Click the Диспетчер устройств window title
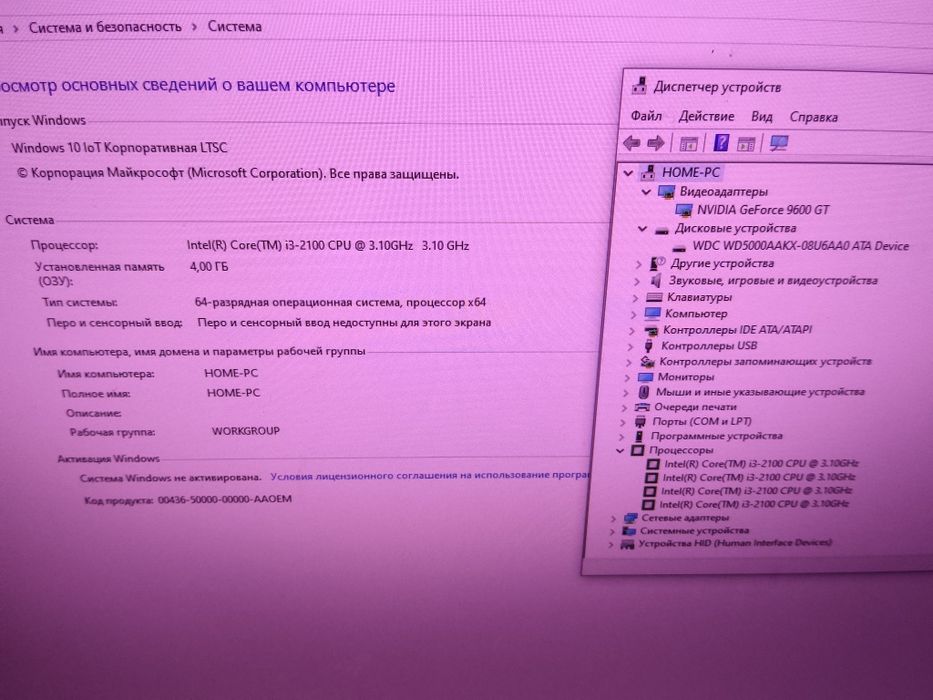 tap(717, 87)
